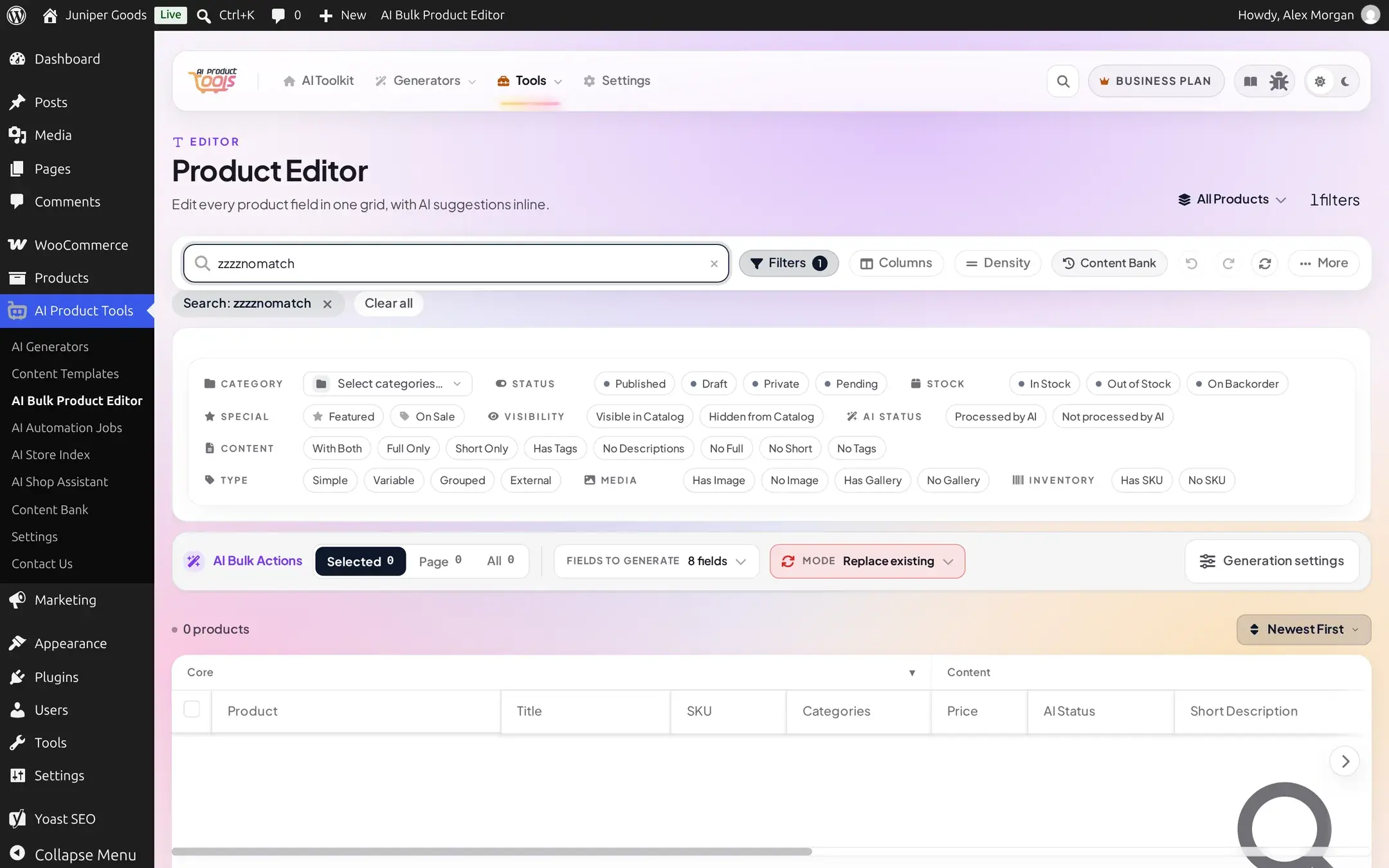Click the refresh grid icon

1265,263
